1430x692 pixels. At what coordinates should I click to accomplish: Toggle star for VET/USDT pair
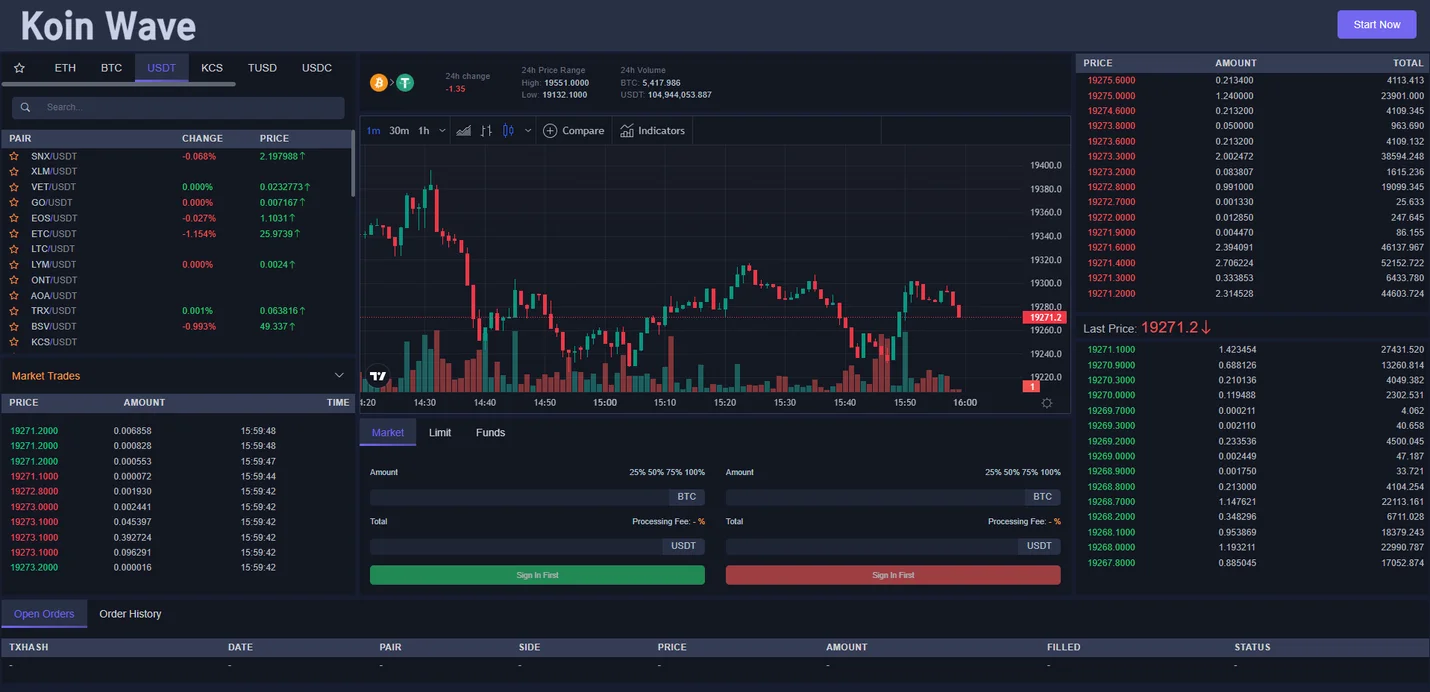point(14,187)
